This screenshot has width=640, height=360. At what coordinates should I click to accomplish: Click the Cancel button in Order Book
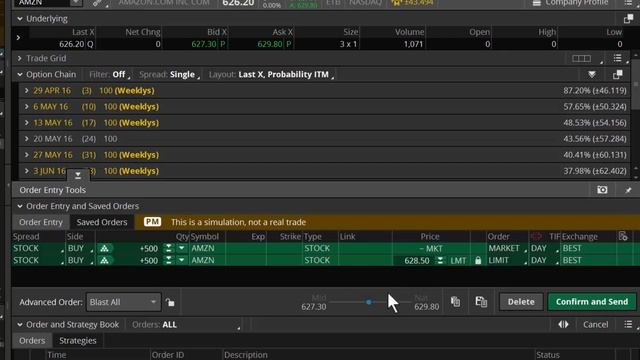point(595,324)
